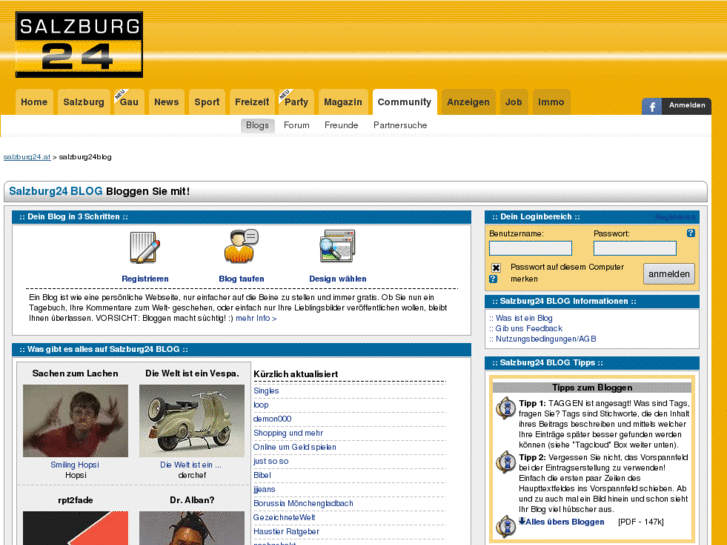Click the help icon beside Passwort field
The image size is (727, 545).
pyautogui.click(x=690, y=233)
